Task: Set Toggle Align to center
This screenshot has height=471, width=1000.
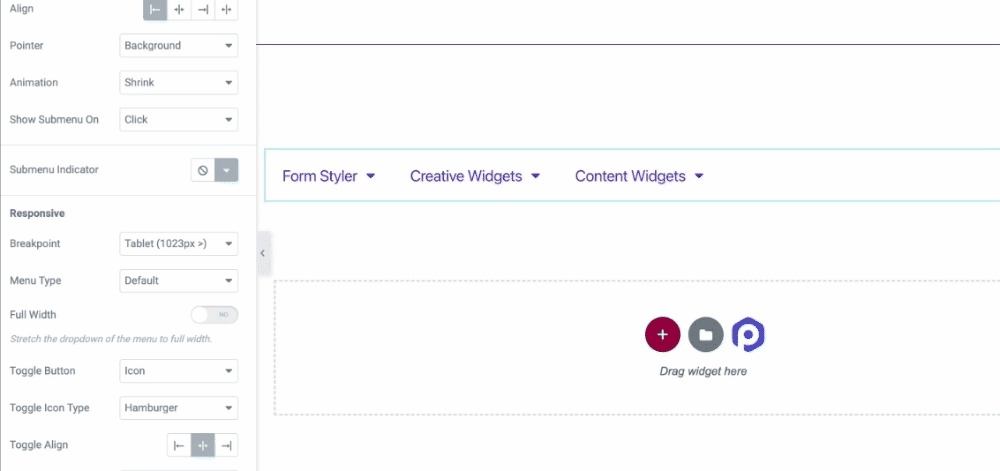Action: coord(203,445)
